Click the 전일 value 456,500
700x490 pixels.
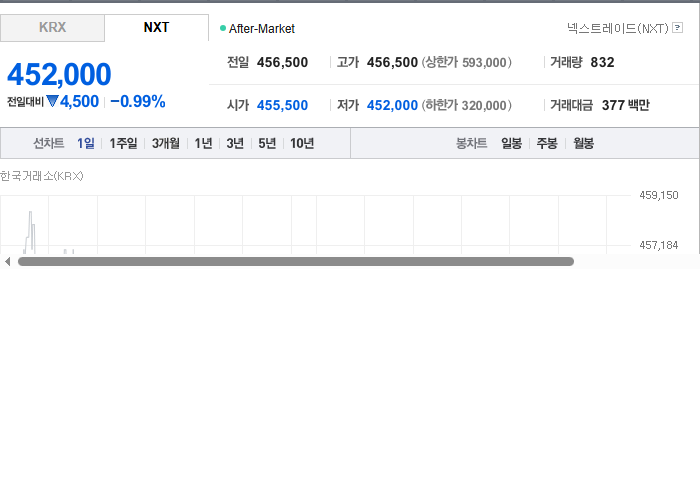(x=282, y=62)
